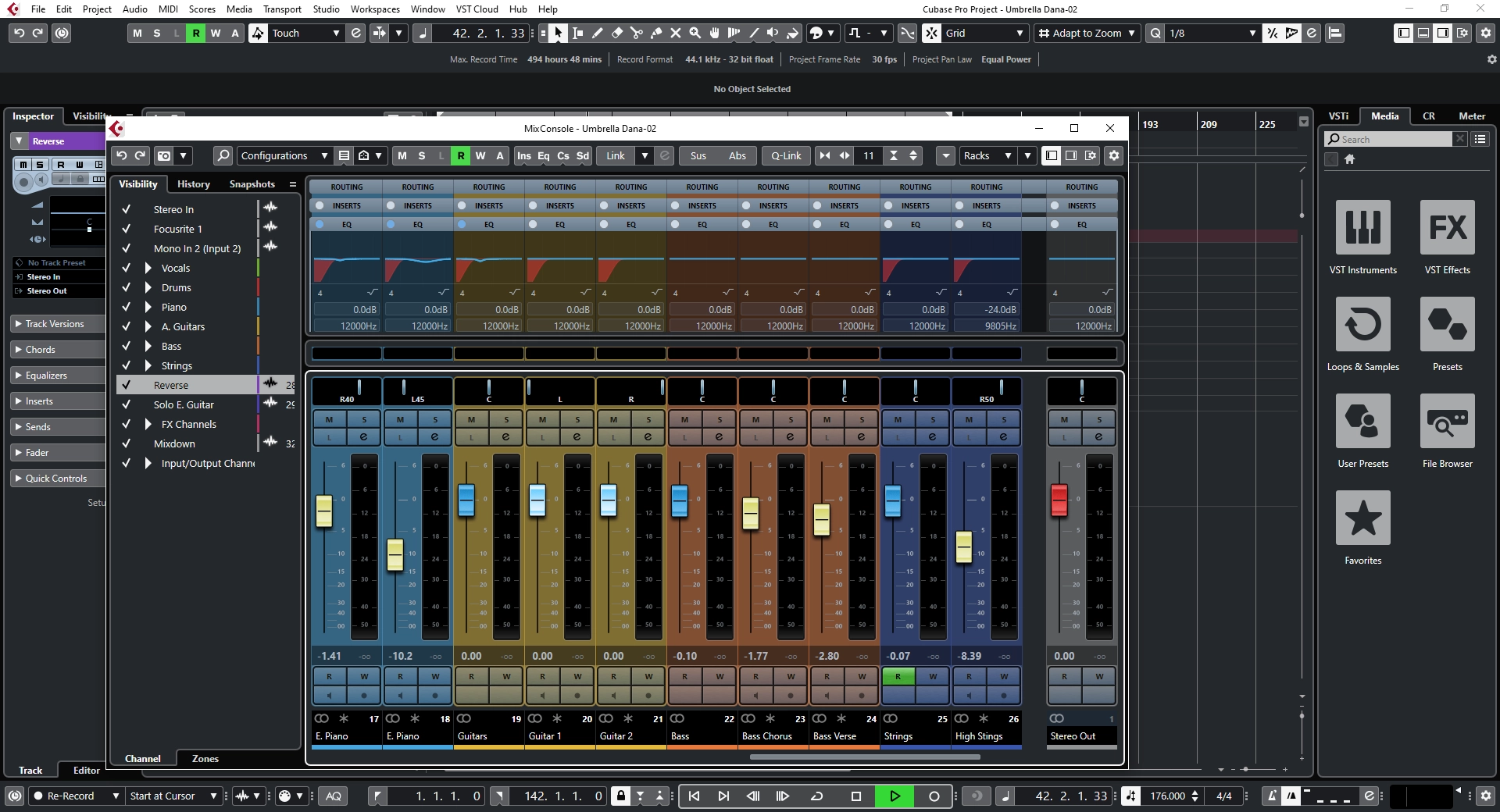Switch to the History tab
This screenshot has height=812, width=1500.
tap(192, 184)
